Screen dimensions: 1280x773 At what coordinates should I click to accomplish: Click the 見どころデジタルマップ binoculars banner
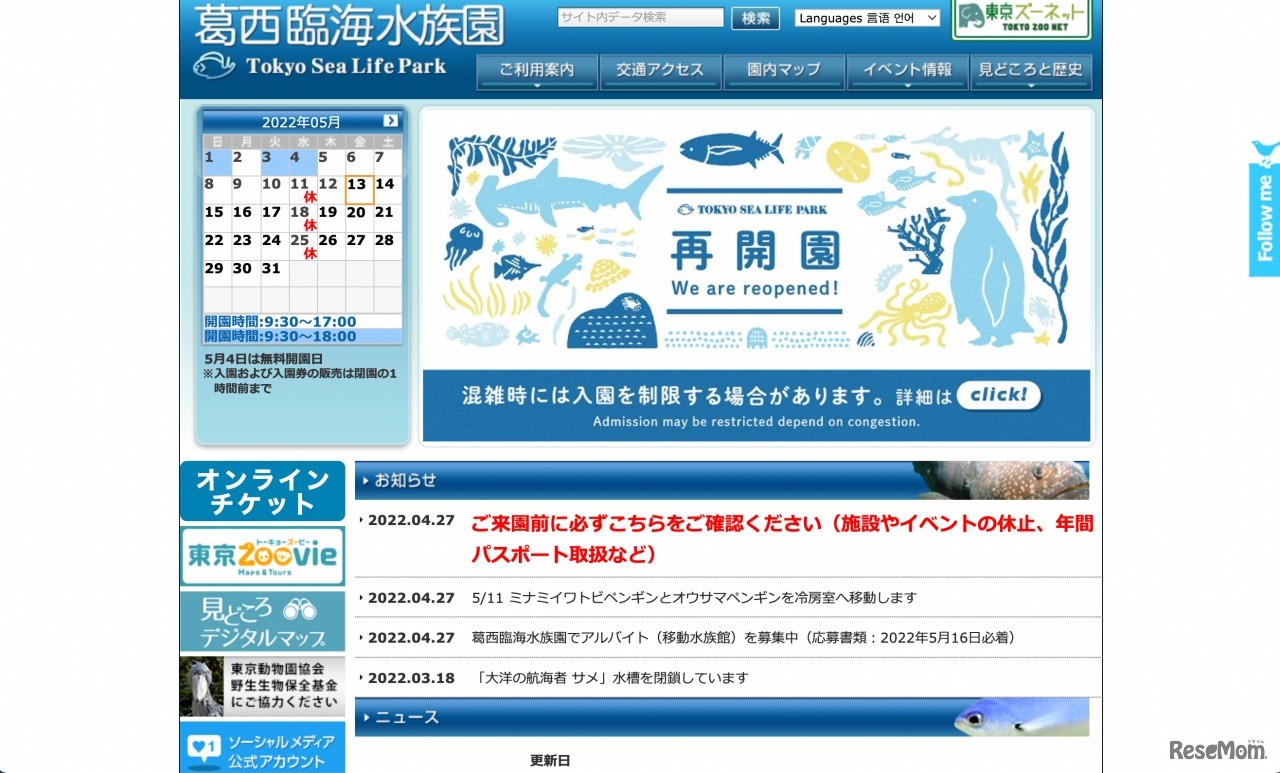(x=262, y=620)
